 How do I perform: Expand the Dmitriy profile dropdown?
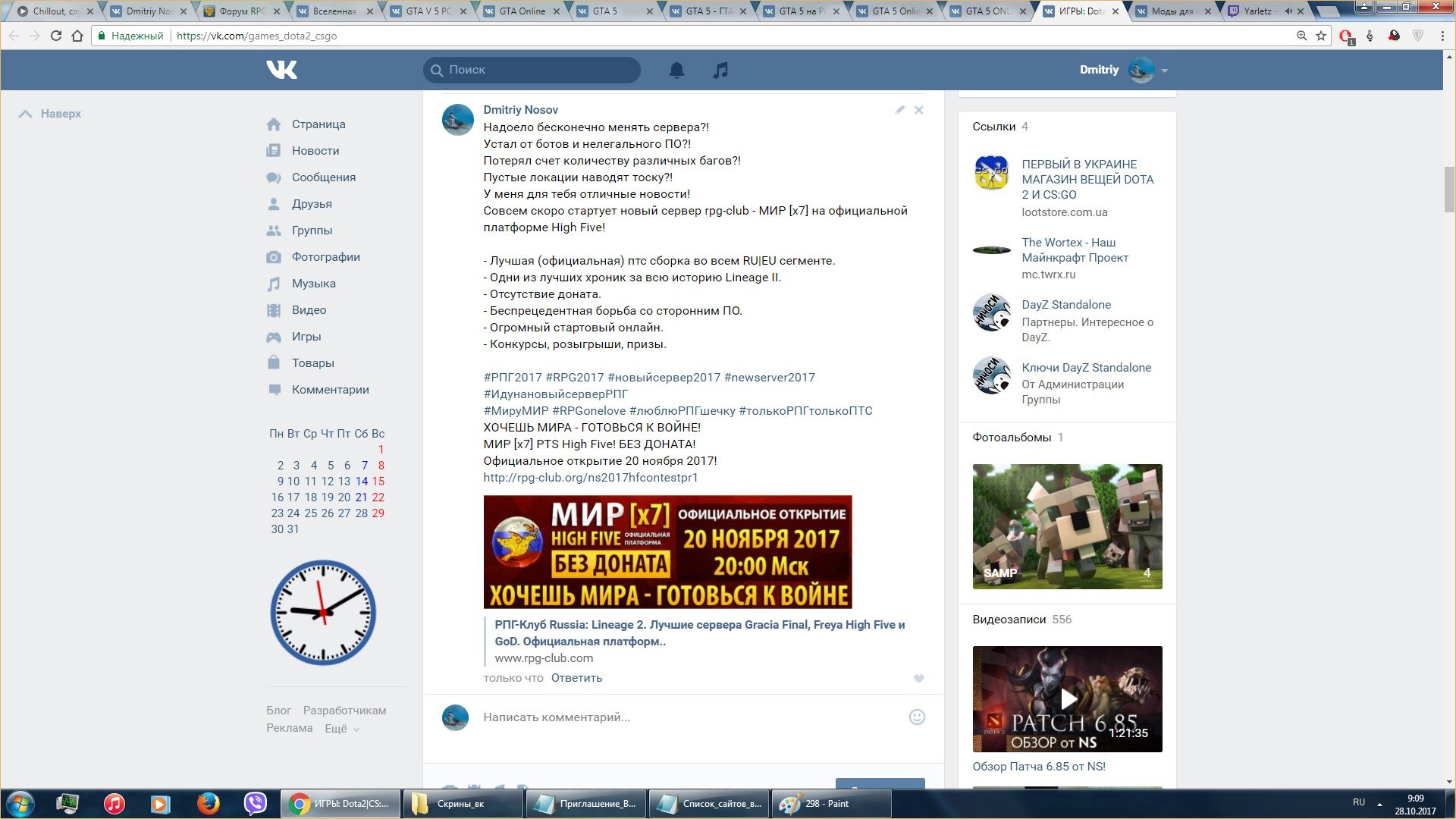1165,71
